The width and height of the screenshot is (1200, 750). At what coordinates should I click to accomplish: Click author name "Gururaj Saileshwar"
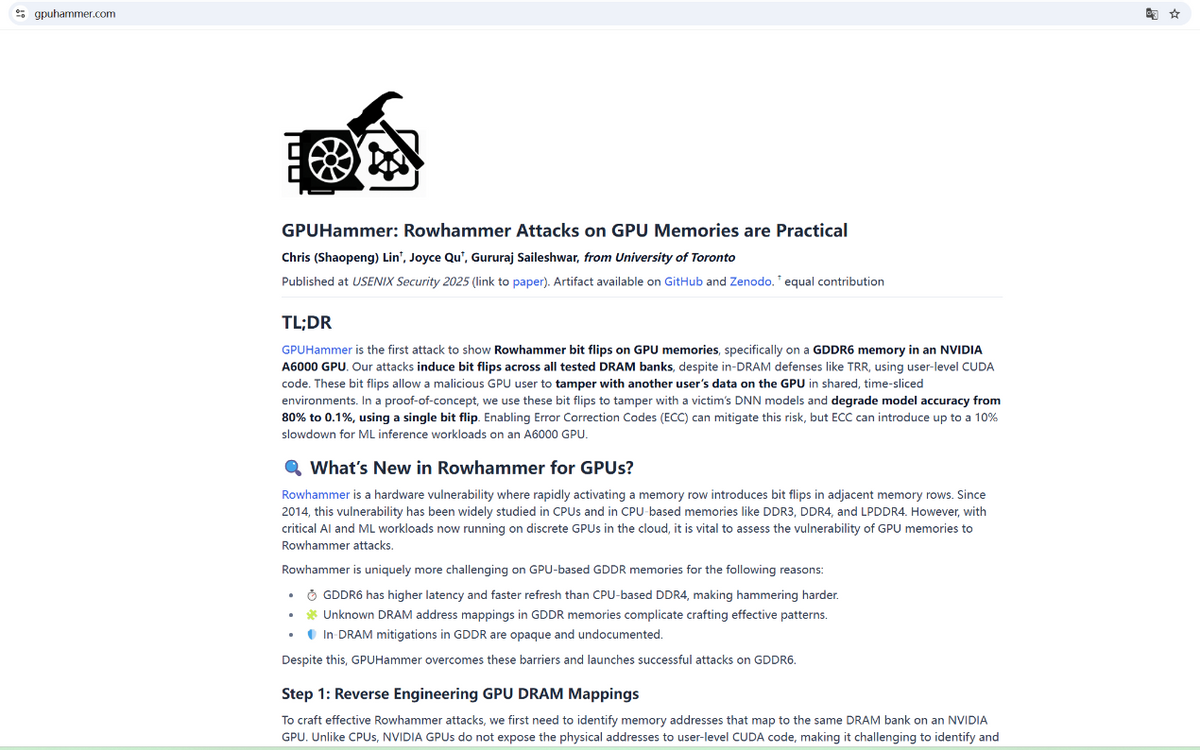tap(524, 258)
